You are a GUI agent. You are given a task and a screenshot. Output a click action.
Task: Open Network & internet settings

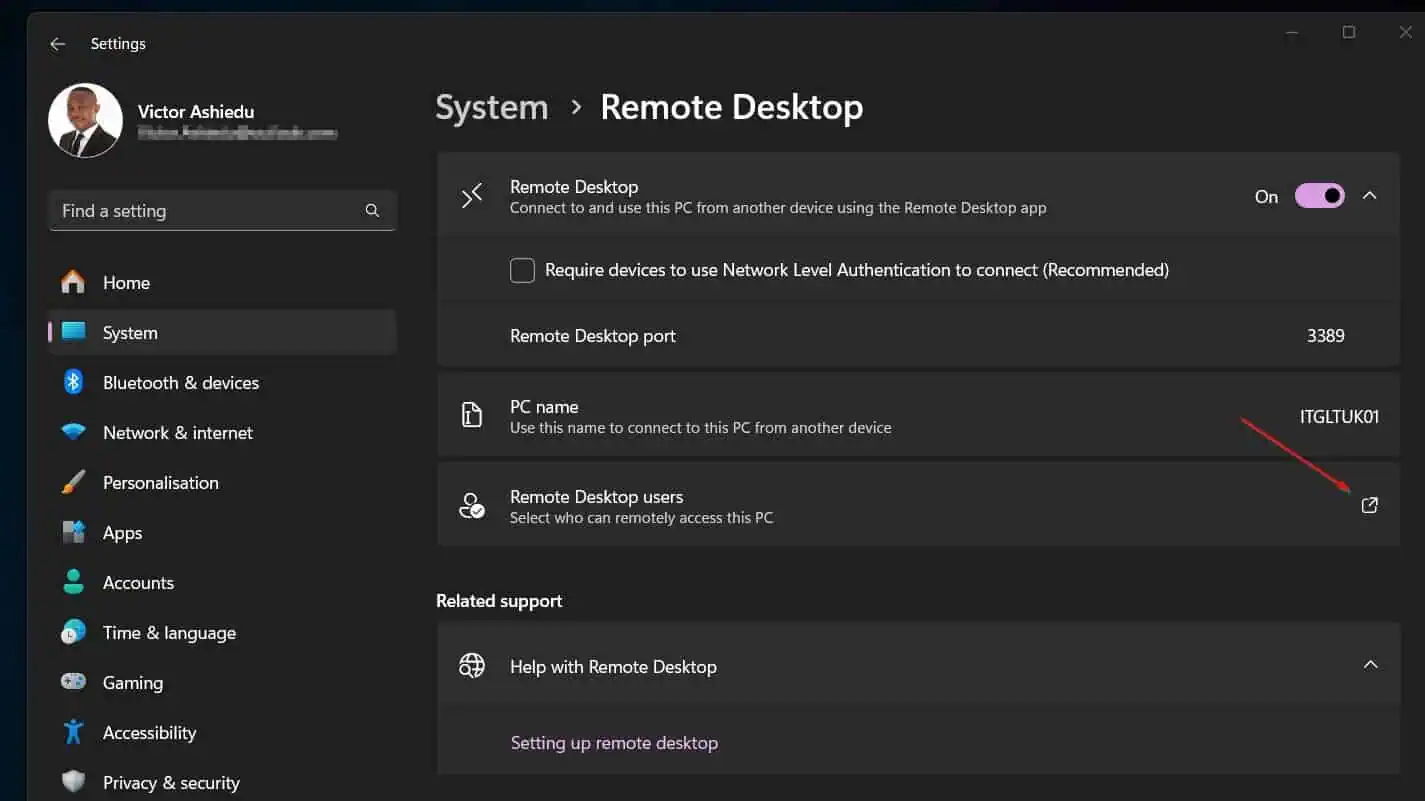click(x=222, y=433)
